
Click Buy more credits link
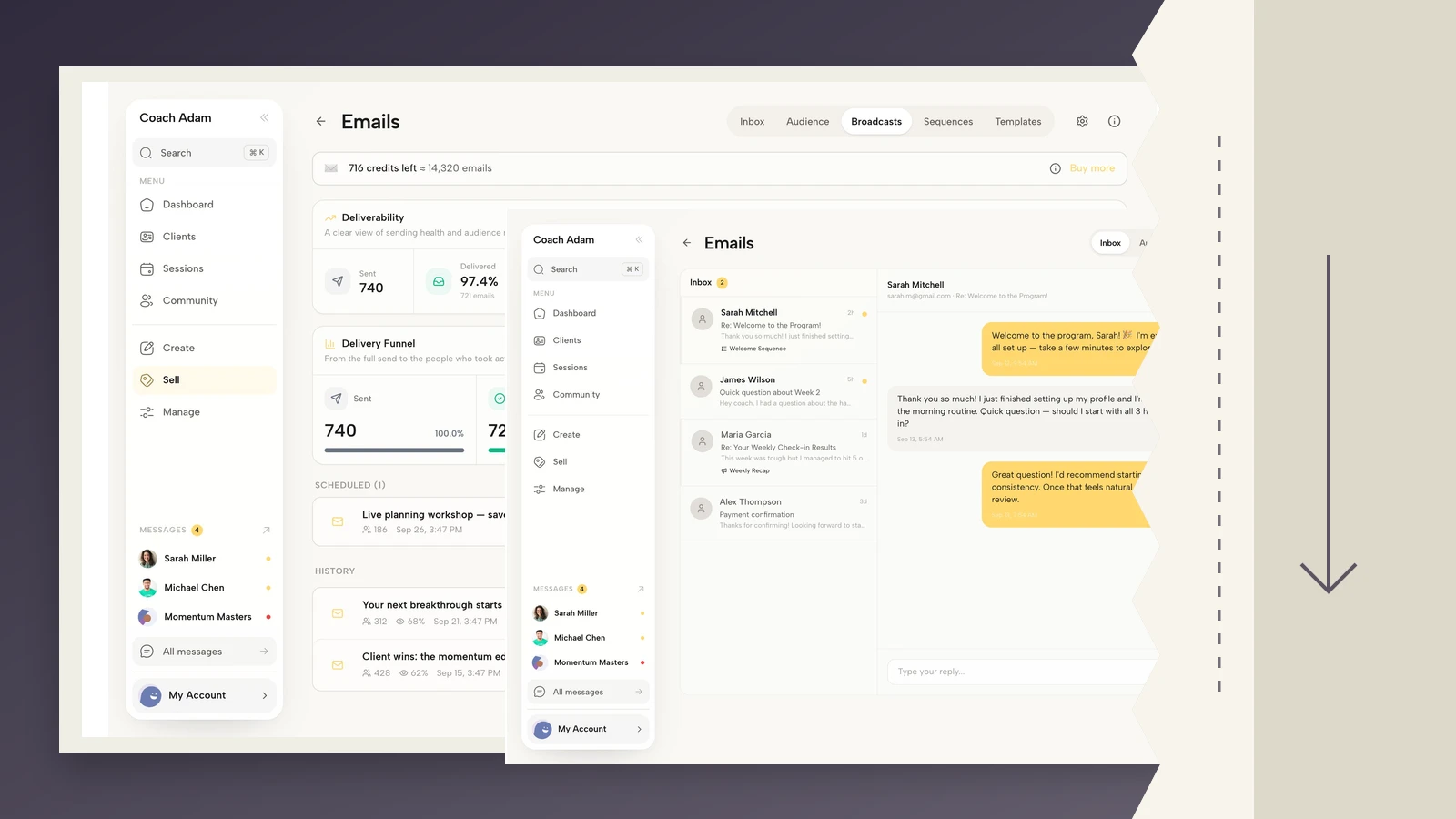click(x=1092, y=168)
